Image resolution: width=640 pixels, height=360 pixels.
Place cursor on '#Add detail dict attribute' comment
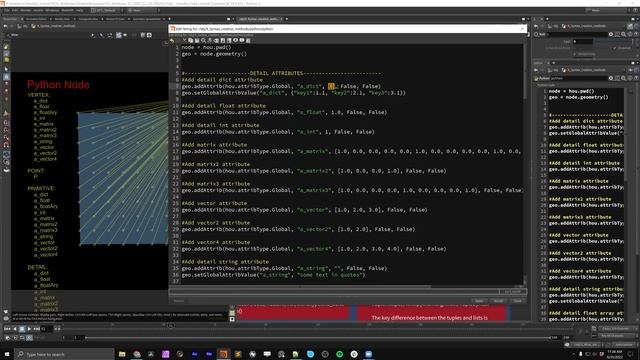tap(222, 80)
